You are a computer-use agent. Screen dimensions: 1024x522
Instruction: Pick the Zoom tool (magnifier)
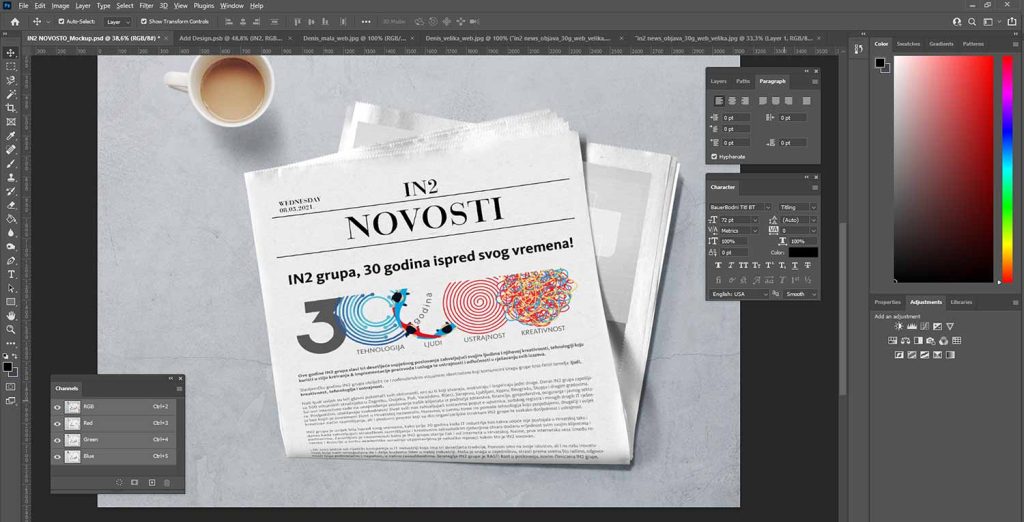[x=11, y=329]
